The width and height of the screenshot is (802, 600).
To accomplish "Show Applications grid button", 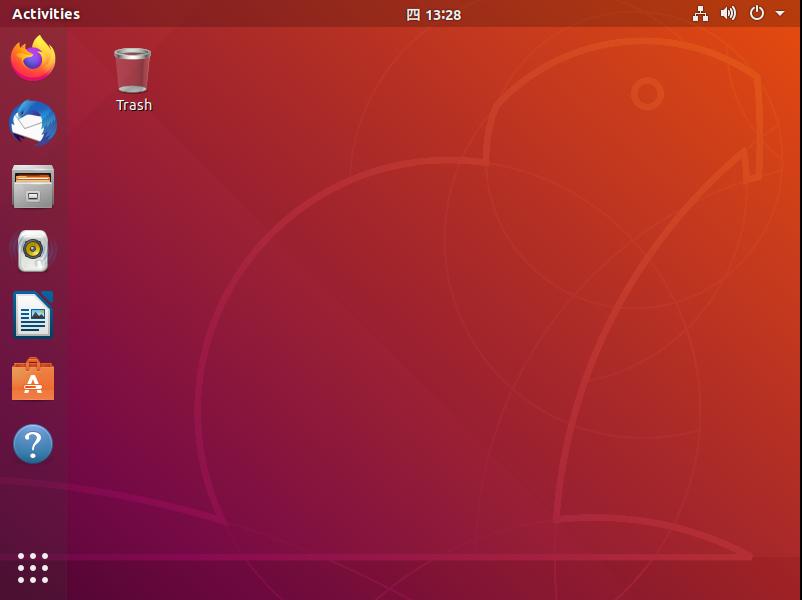I will point(33,568).
